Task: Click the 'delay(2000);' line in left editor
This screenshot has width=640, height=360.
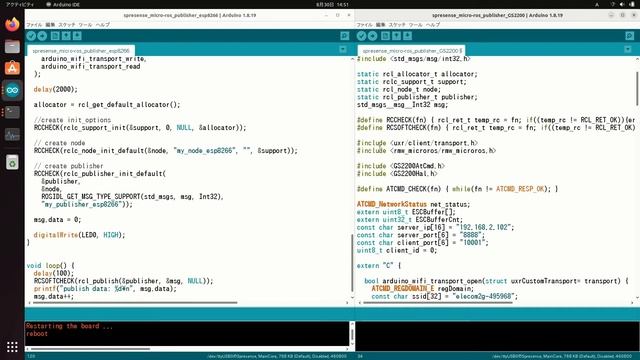Action: [56, 89]
